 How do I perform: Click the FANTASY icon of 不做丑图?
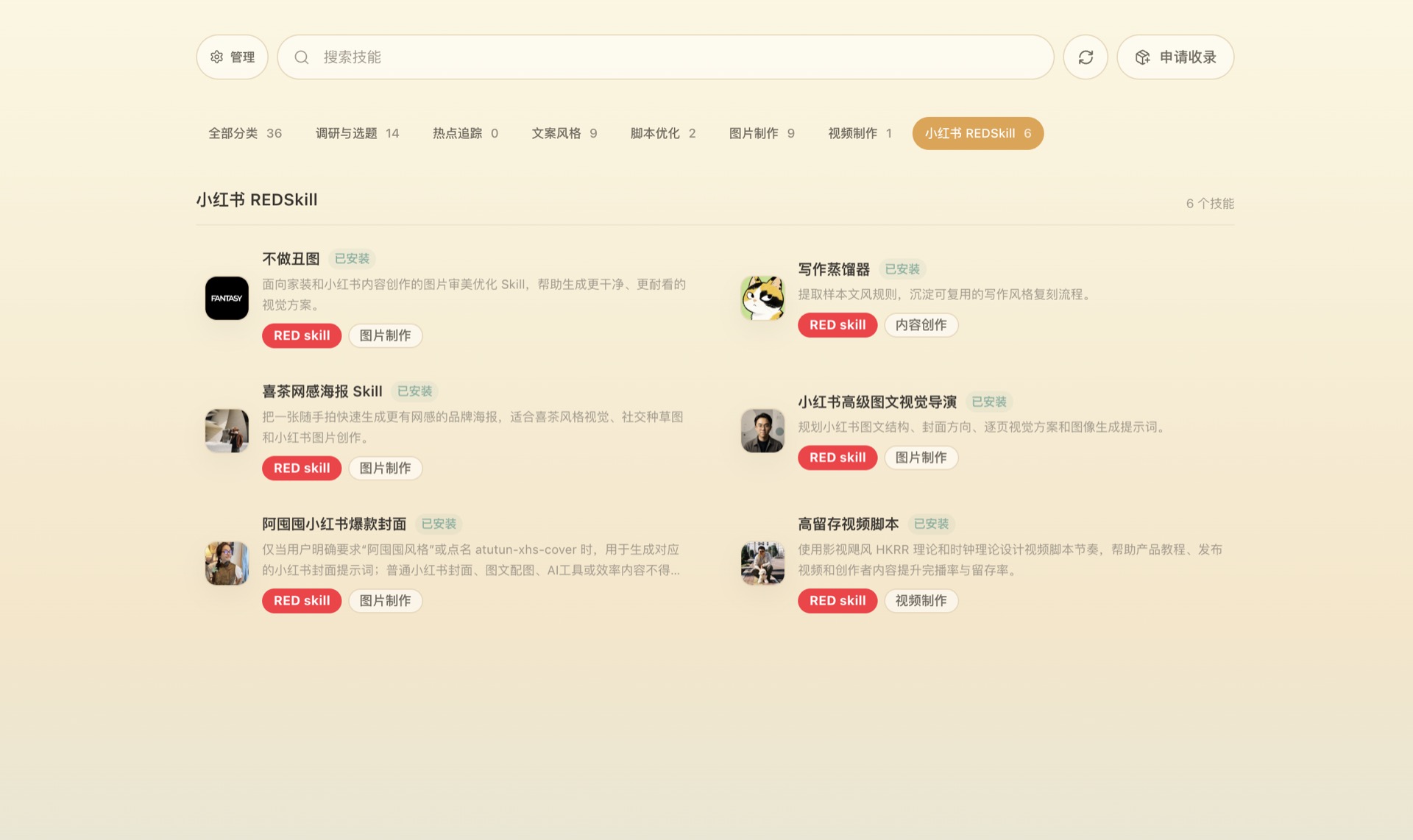(227, 298)
